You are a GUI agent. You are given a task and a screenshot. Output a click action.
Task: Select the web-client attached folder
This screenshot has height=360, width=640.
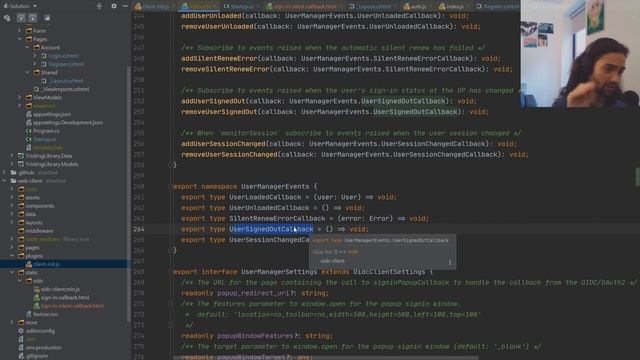click(30, 181)
